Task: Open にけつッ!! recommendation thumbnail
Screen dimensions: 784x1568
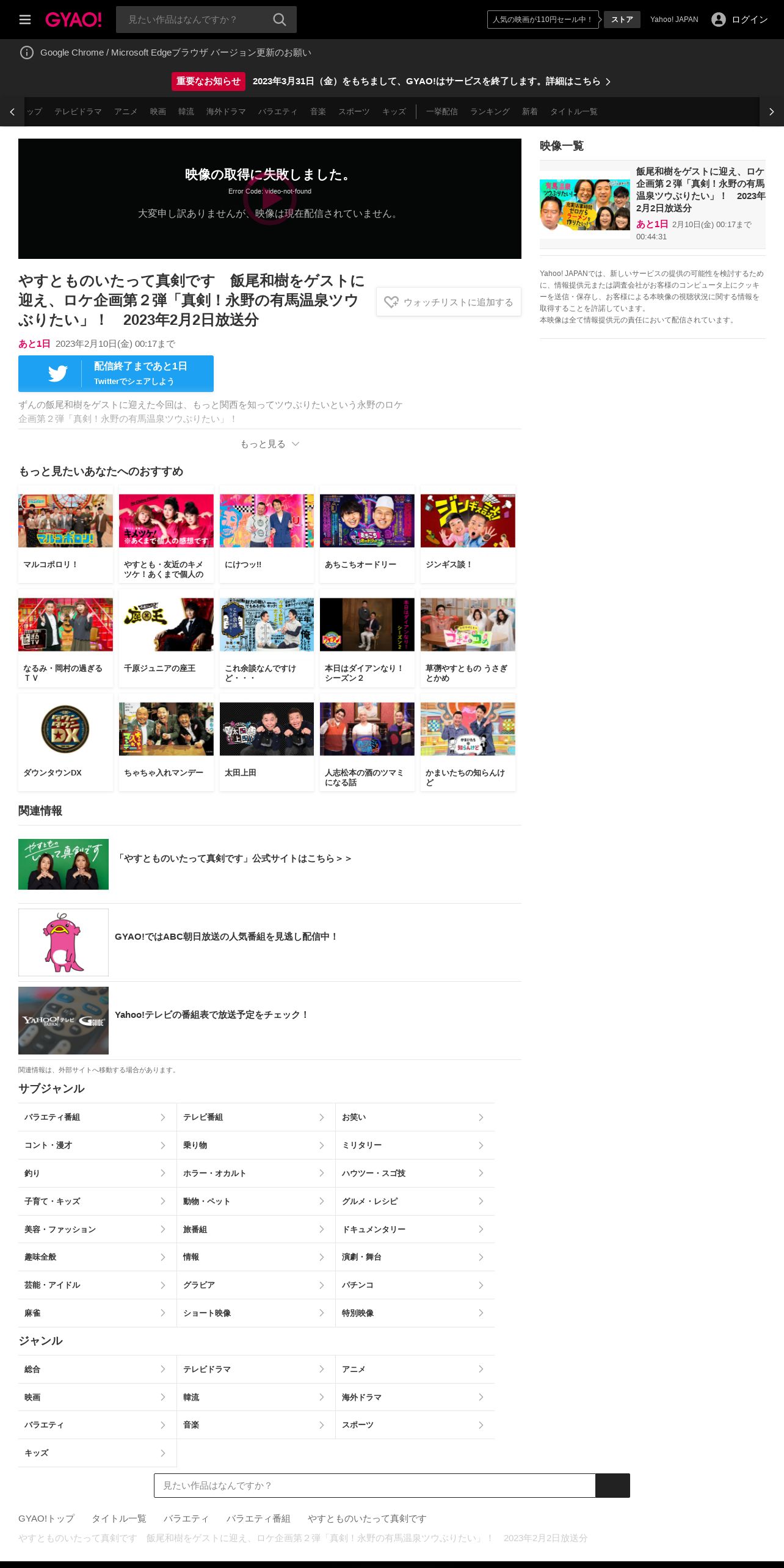Action: pos(267,521)
